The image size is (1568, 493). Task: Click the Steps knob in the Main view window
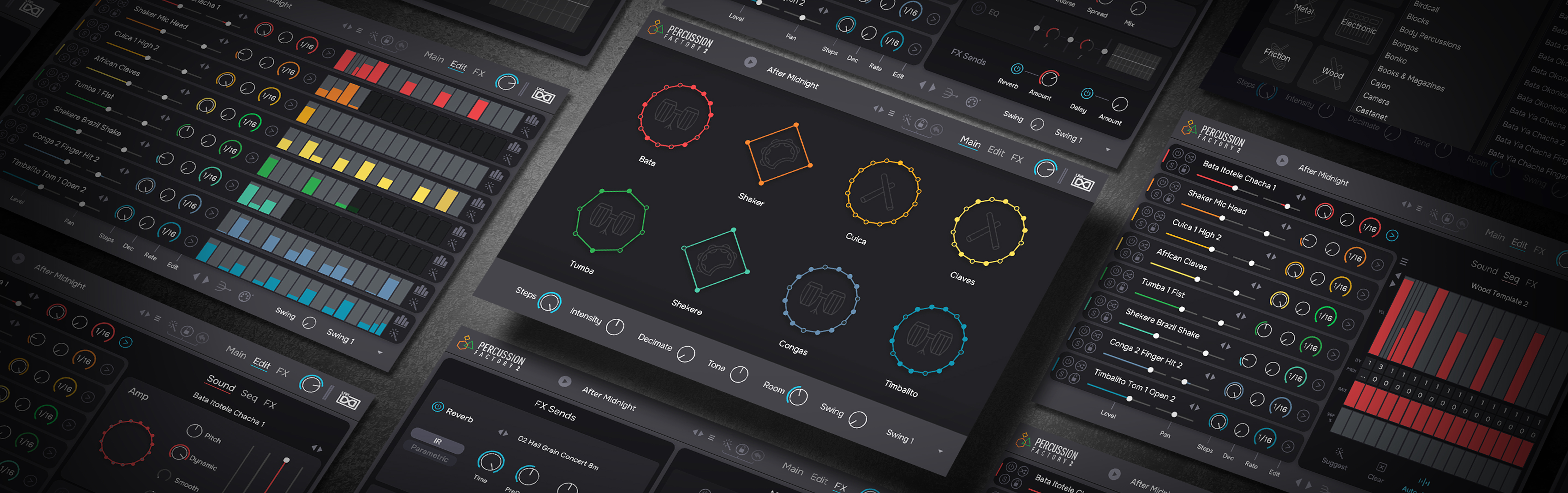[x=550, y=302]
